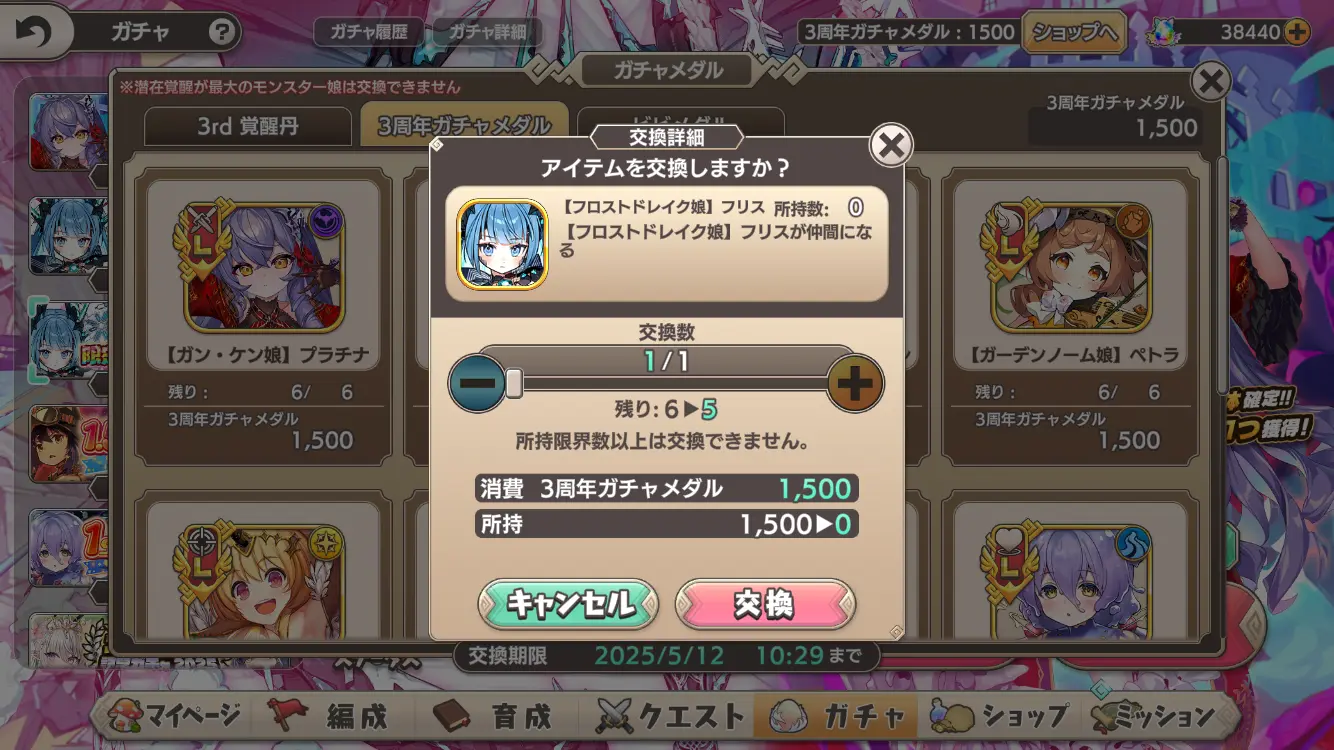The image size is (1334, 750).
Task: Open ガチャ履歴 history
Action: 370,32
